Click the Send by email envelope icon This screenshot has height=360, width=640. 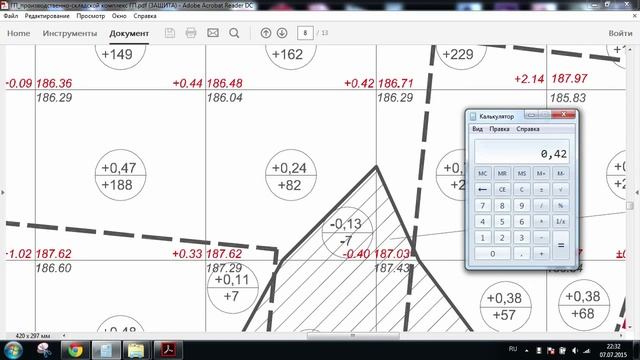click(213, 33)
